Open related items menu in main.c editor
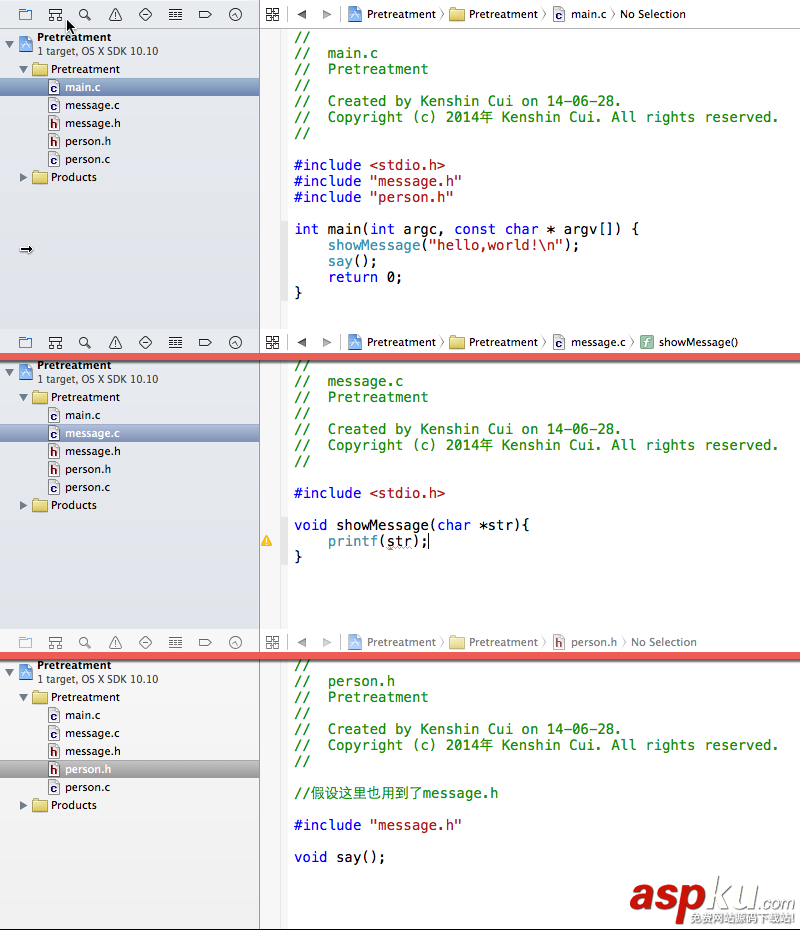The image size is (800, 930). pos(272,14)
